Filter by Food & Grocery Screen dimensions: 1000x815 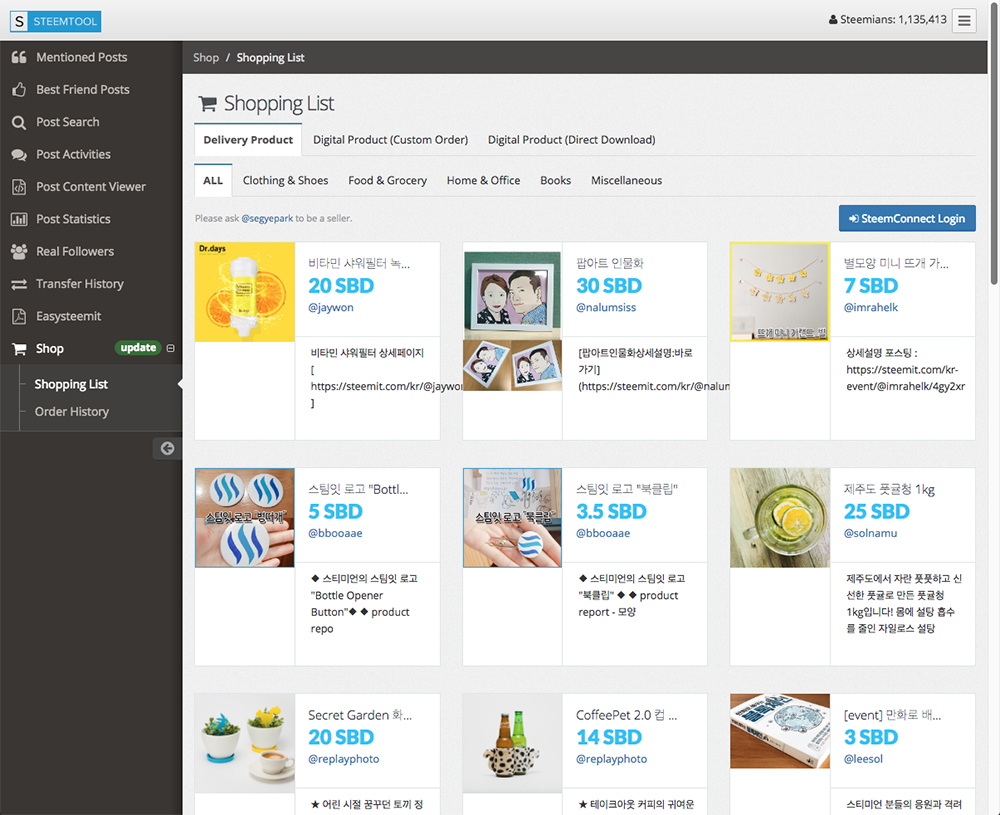tap(387, 180)
